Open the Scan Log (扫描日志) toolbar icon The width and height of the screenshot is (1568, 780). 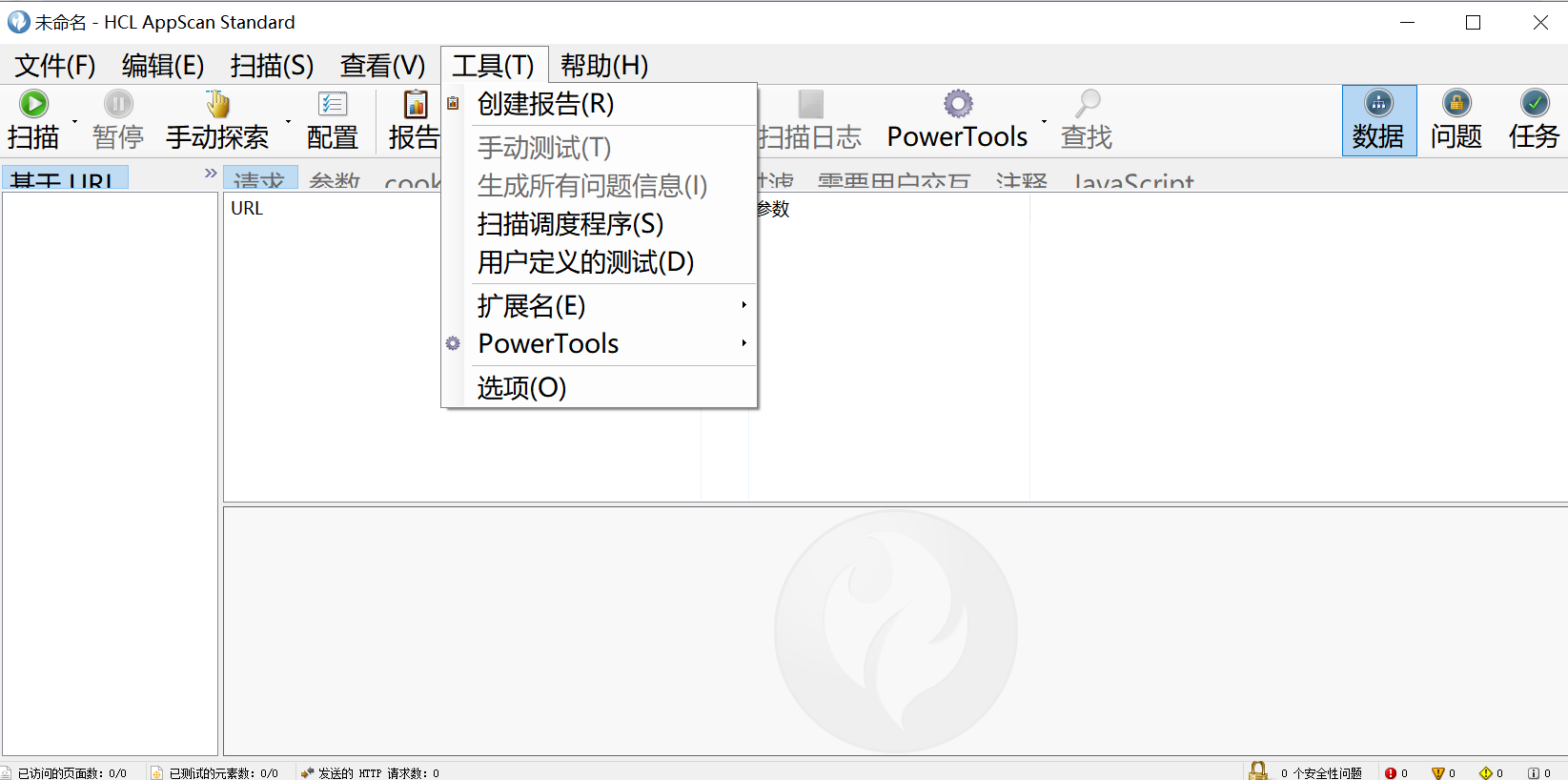811,103
